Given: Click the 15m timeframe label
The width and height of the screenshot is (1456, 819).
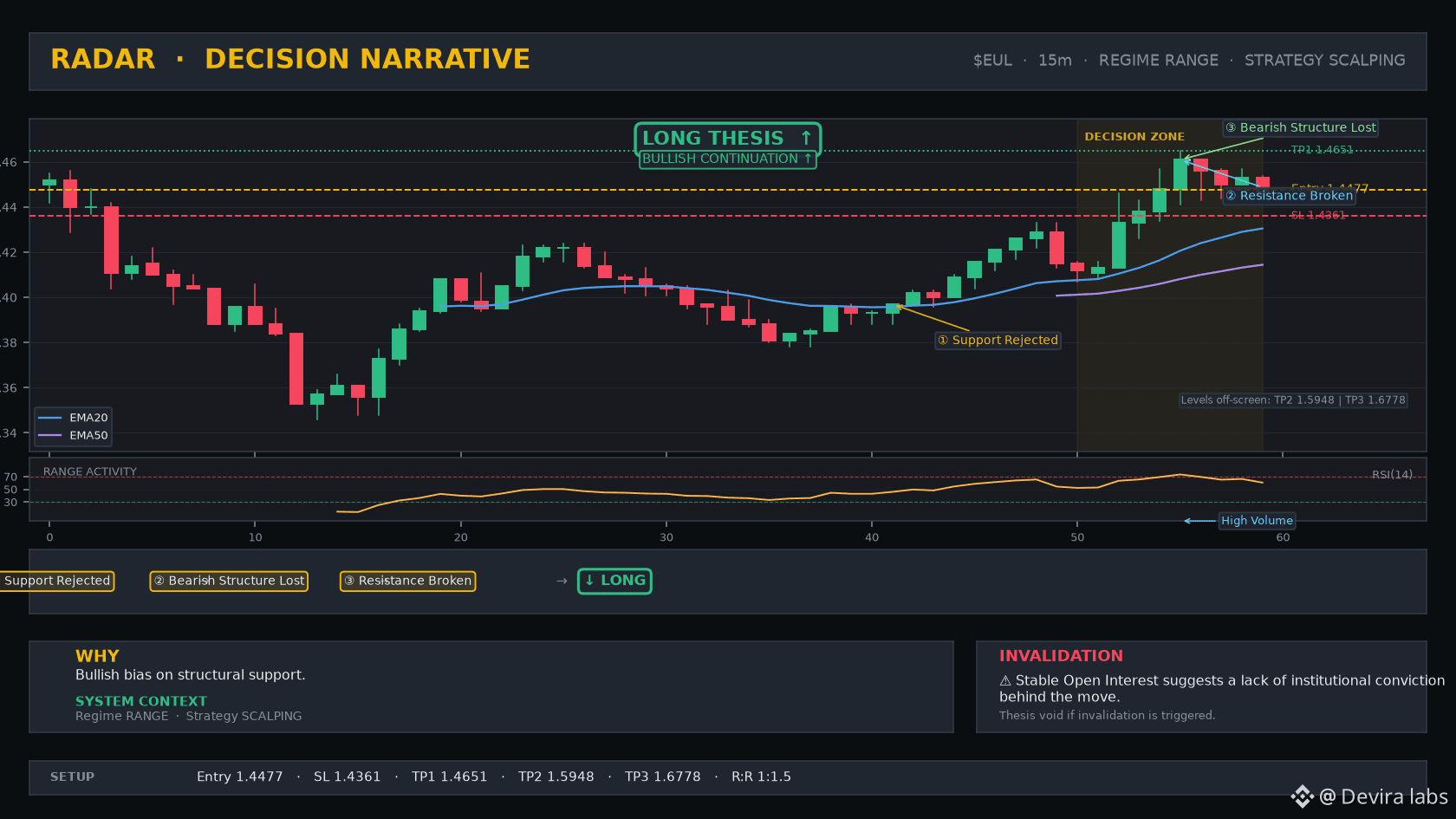Looking at the screenshot, I should [x=1055, y=61].
